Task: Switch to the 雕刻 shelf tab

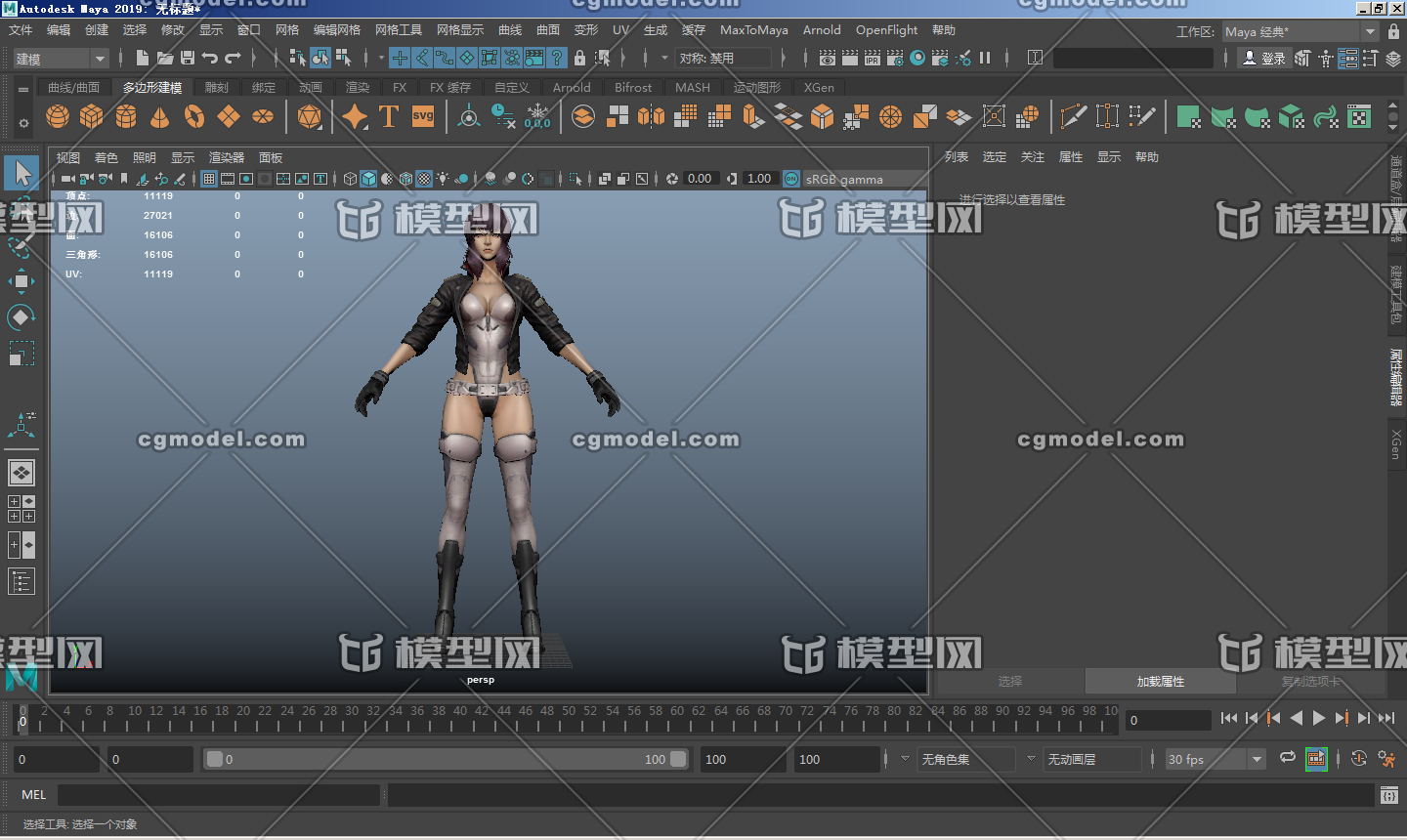Action: [216, 87]
